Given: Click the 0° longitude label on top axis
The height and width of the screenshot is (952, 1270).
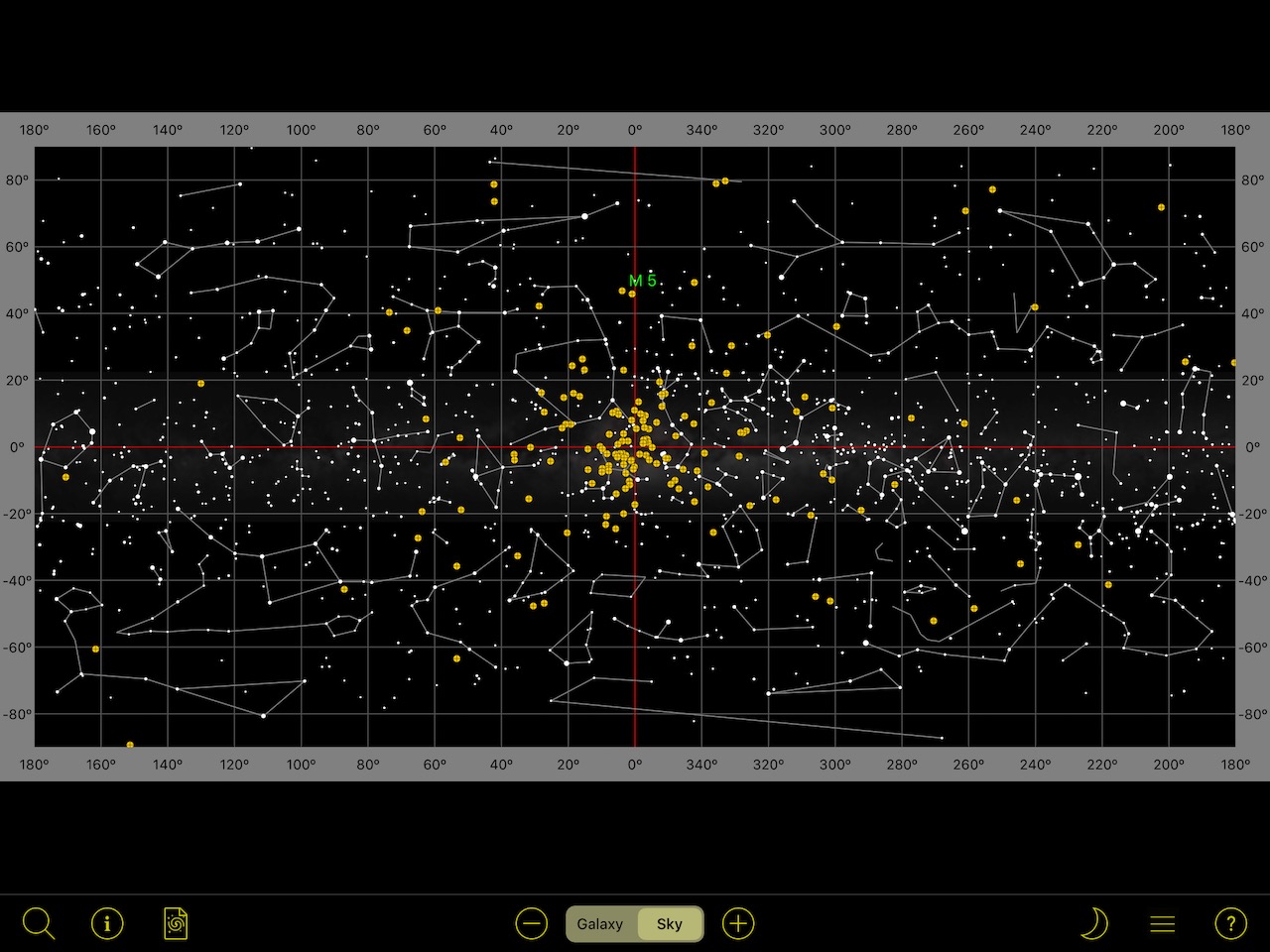Looking at the screenshot, I should click(635, 130).
